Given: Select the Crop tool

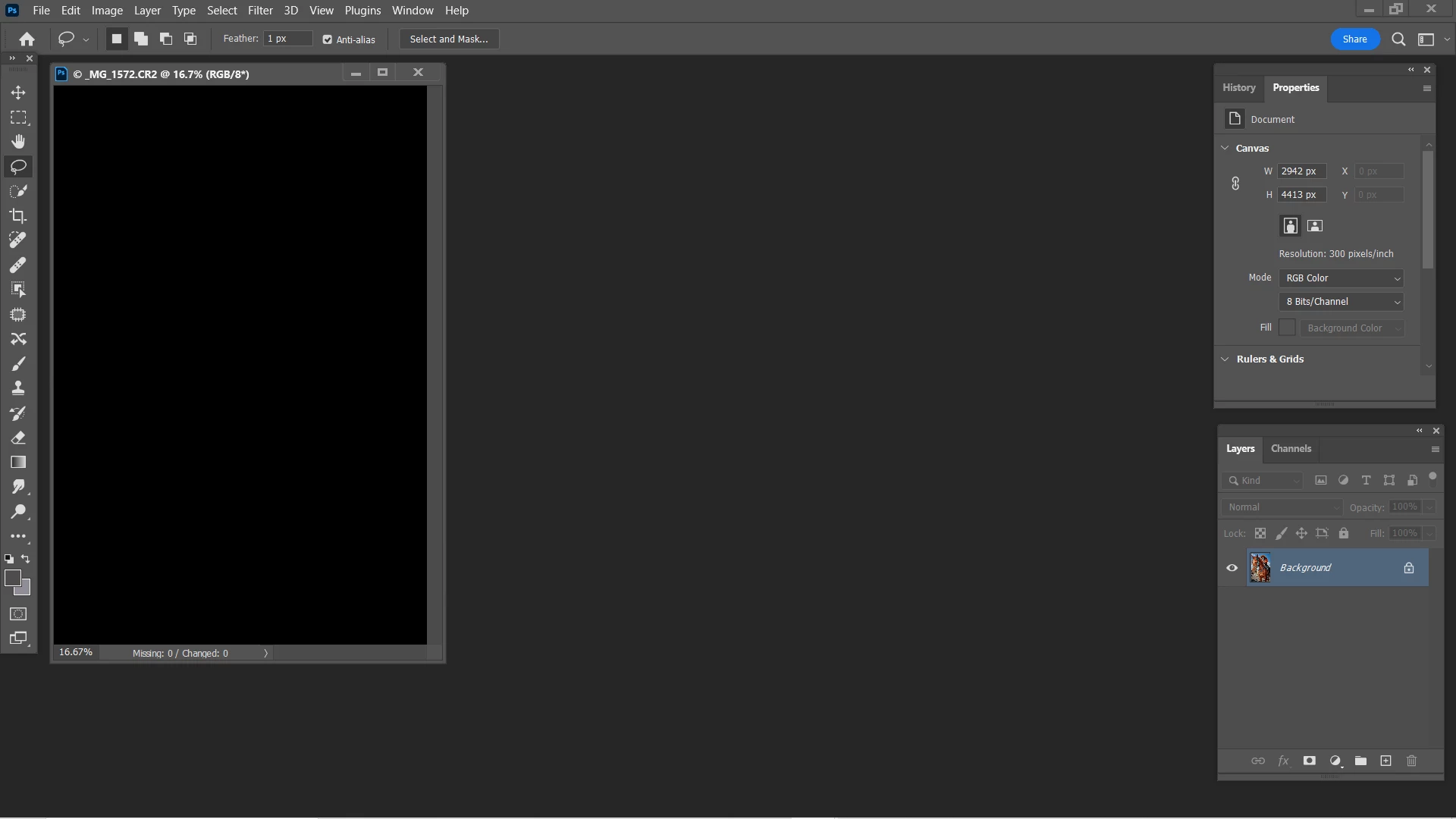Looking at the screenshot, I should (x=18, y=216).
